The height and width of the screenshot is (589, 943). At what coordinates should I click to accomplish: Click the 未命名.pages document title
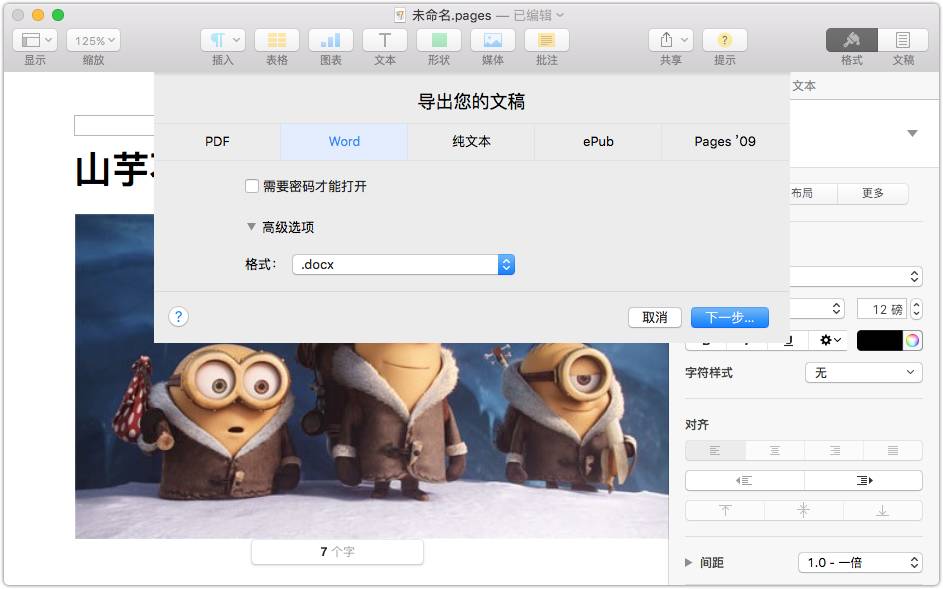point(451,15)
